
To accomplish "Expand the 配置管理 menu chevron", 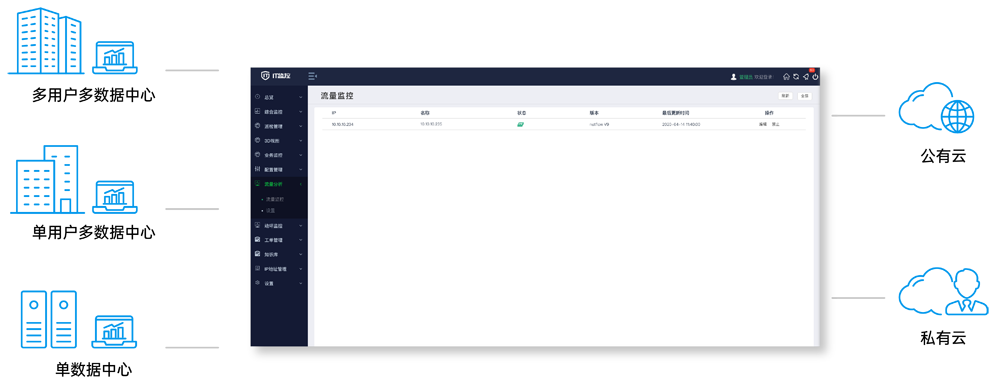I will tap(300, 170).
